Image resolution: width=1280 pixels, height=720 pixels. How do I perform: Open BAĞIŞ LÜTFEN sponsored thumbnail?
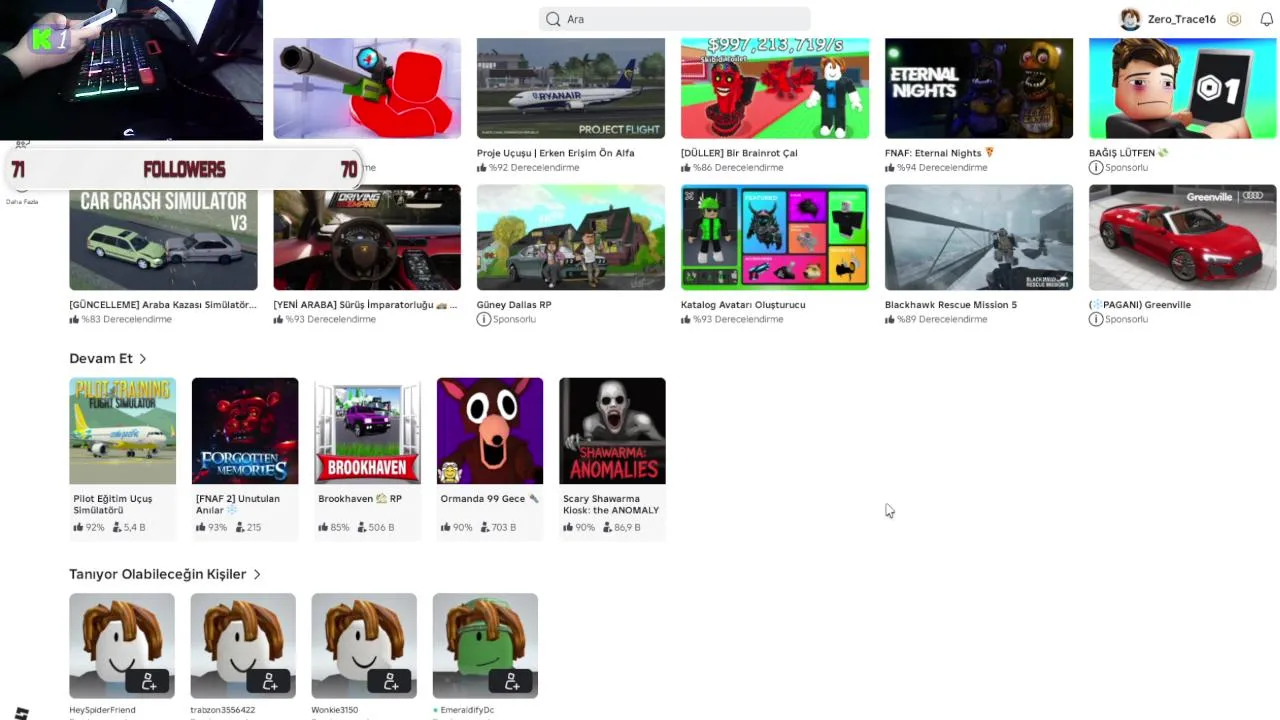click(x=1183, y=88)
